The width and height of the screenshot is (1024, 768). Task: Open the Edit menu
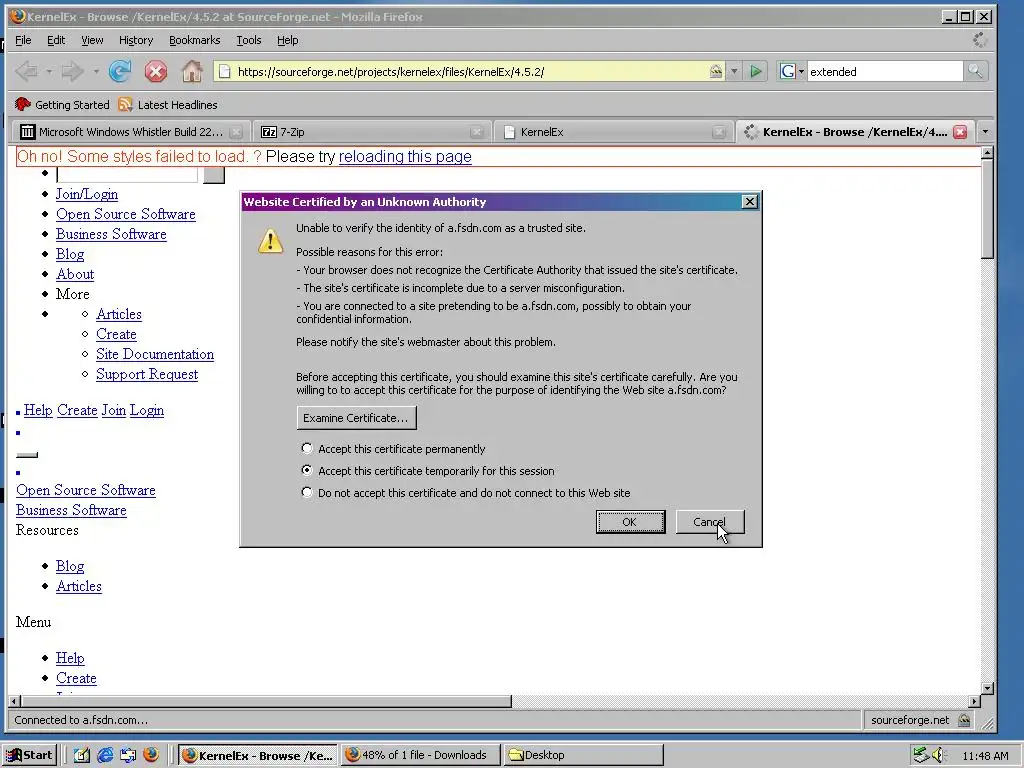56,40
